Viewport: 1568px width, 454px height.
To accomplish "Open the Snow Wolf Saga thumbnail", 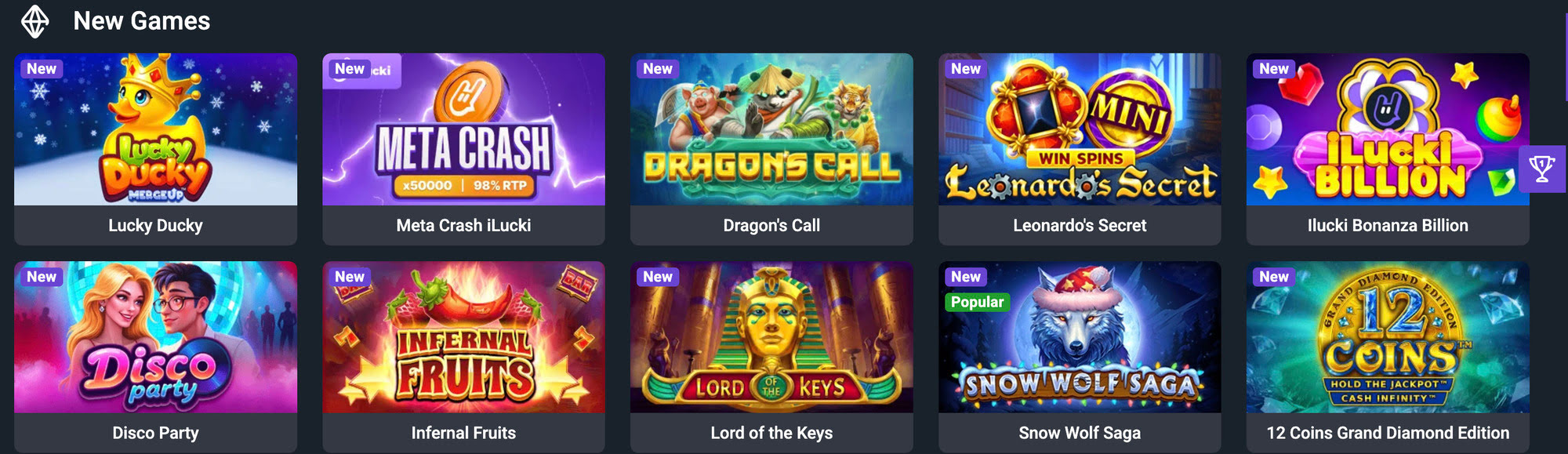I will [x=1080, y=337].
